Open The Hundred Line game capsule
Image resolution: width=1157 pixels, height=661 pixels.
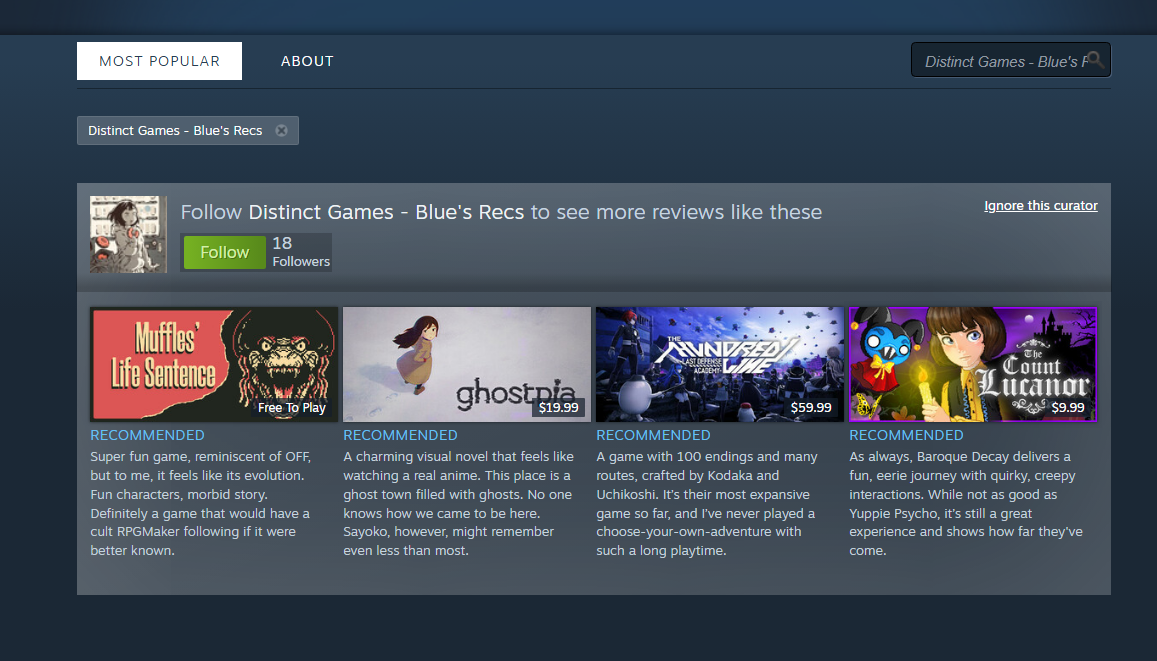point(720,364)
